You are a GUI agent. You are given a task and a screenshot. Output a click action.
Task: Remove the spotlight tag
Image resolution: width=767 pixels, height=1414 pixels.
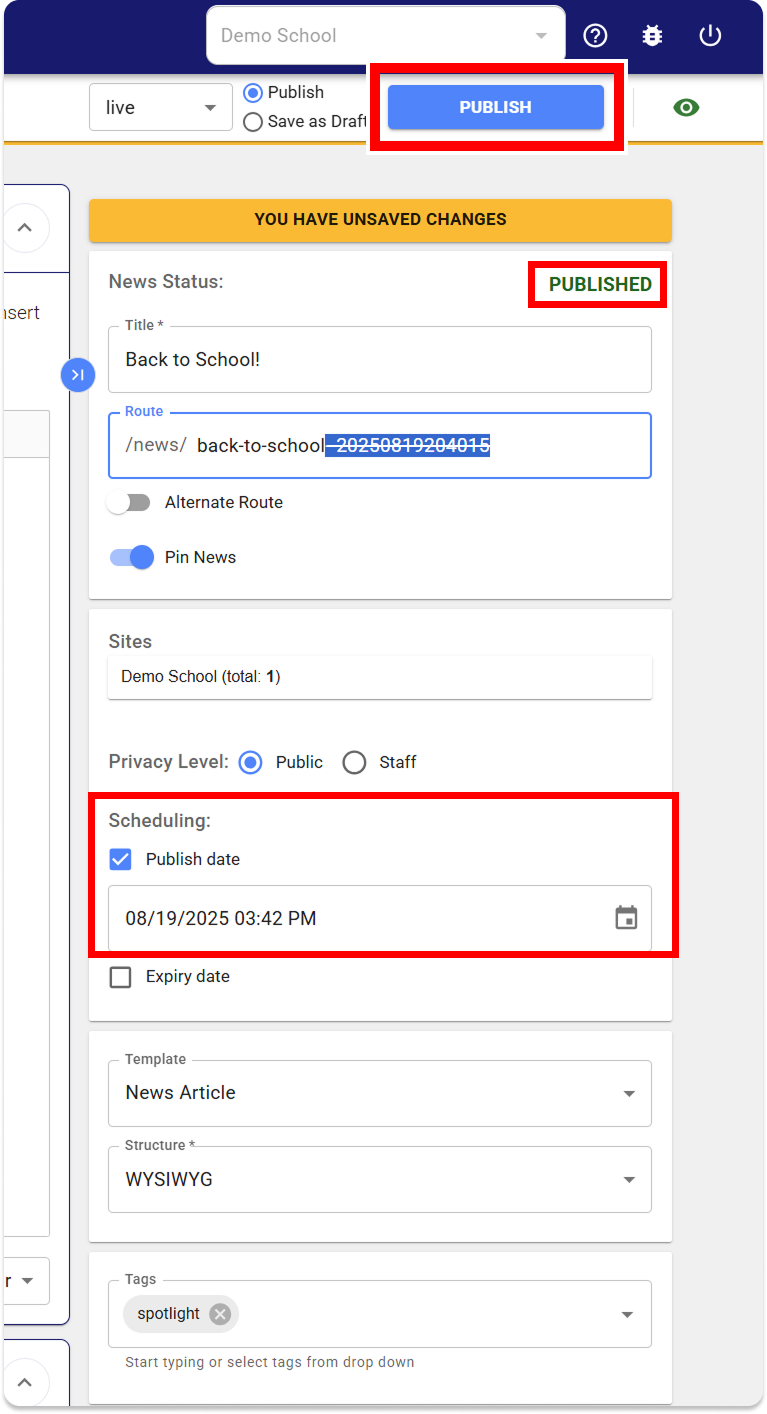[220, 1314]
